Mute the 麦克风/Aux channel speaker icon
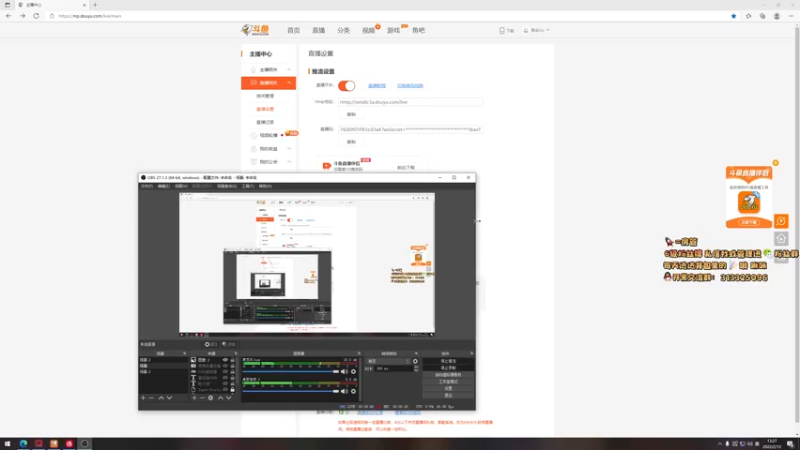 click(x=344, y=371)
